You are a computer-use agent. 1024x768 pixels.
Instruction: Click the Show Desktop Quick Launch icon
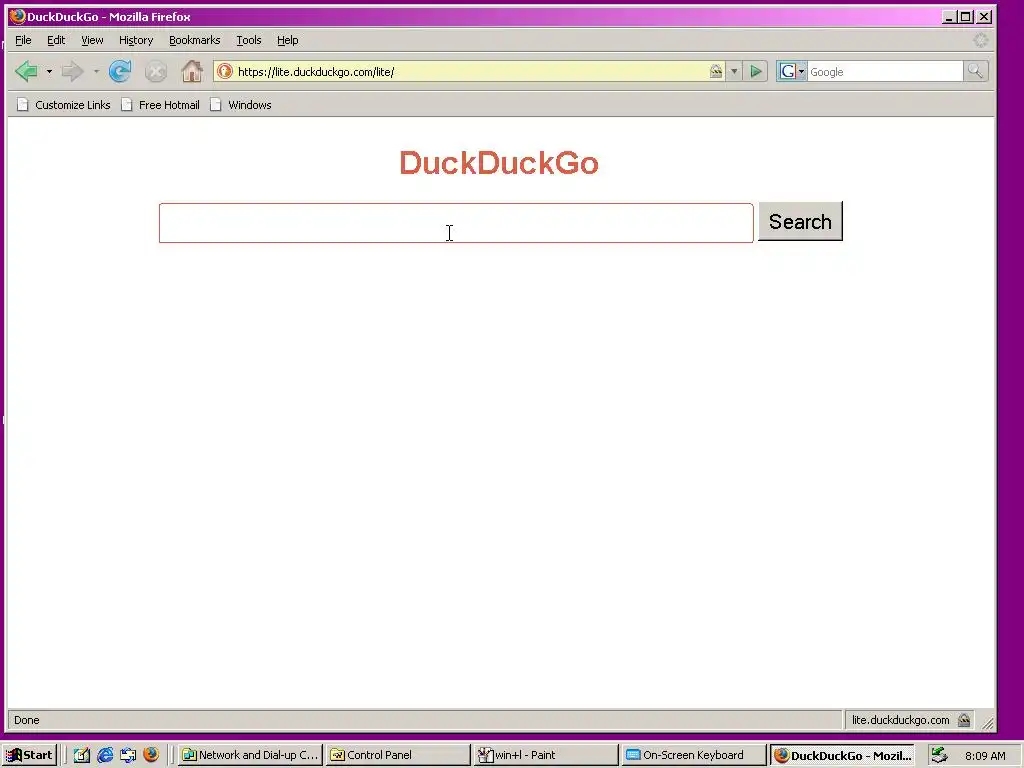click(128, 755)
